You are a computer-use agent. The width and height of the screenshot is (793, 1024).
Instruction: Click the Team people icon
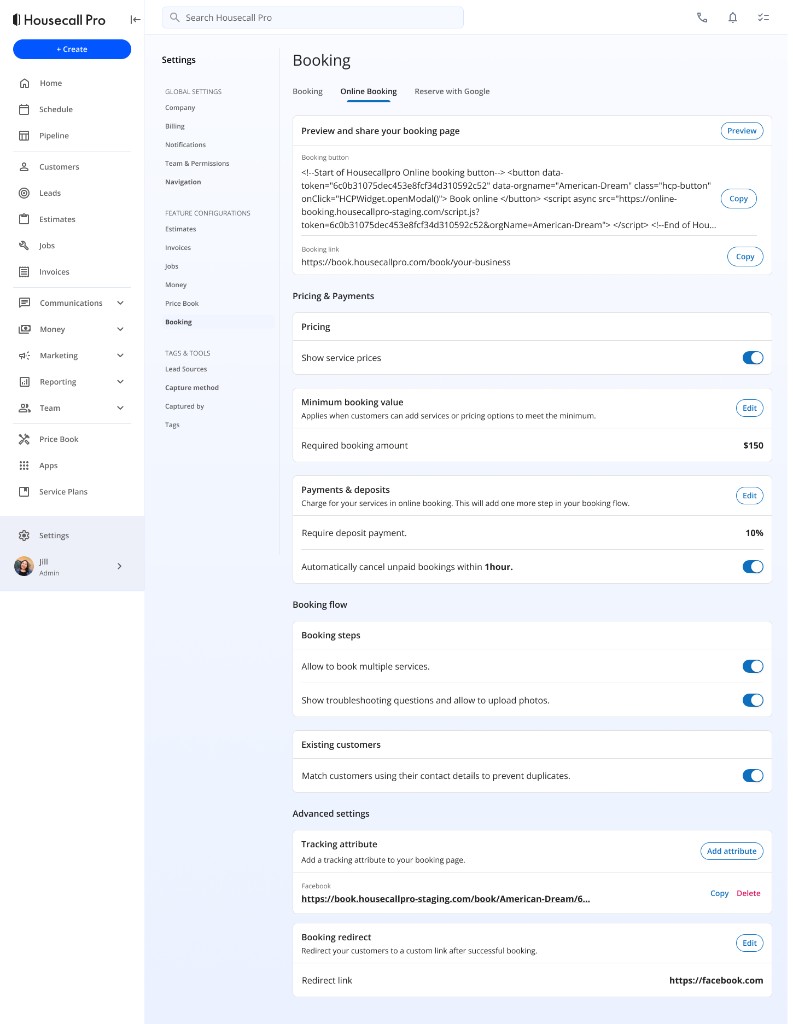pyautogui.click(x=24, y=408)
